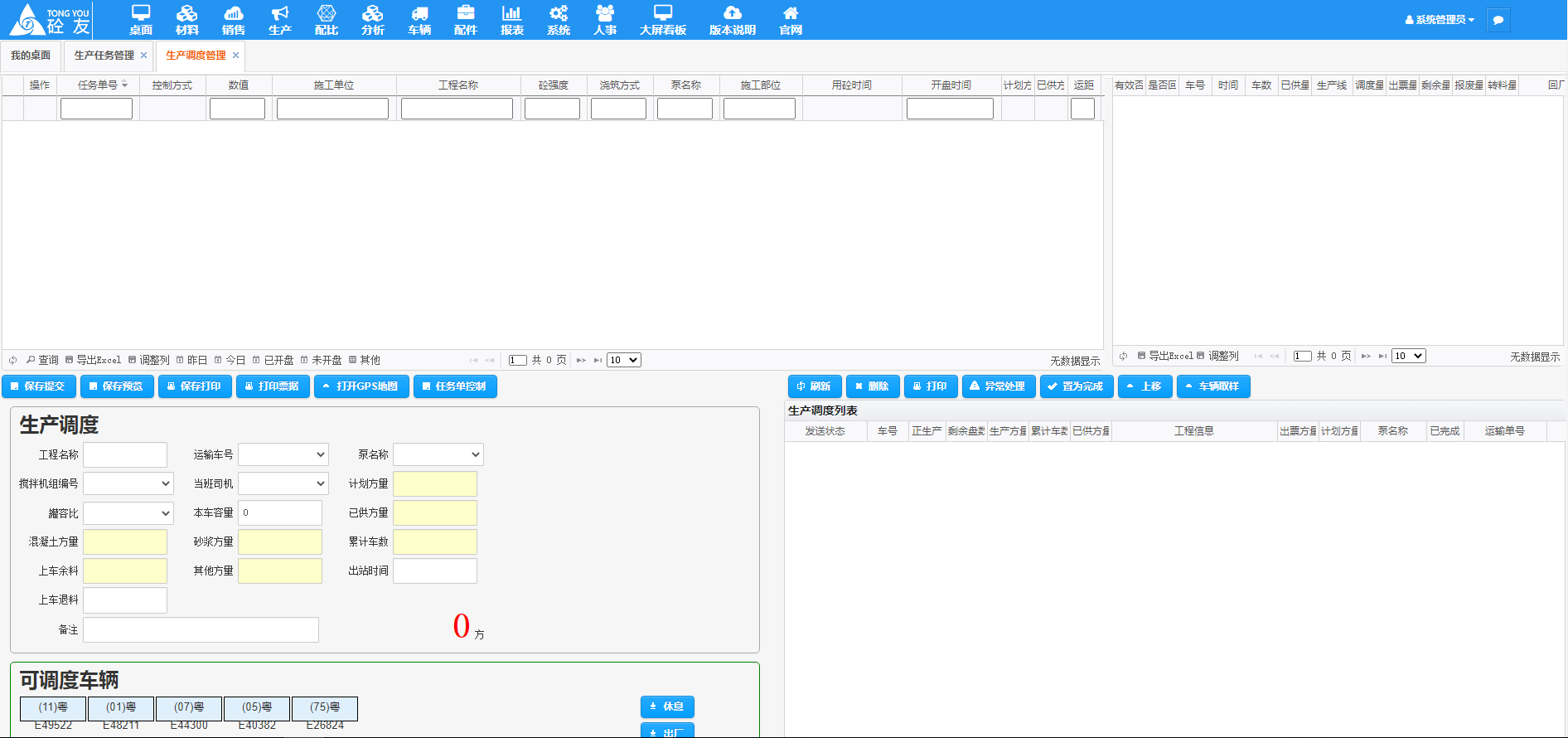Open the 版本说明 version notes
Viewport: 1568px width, 738px height.
click(733, 20)
